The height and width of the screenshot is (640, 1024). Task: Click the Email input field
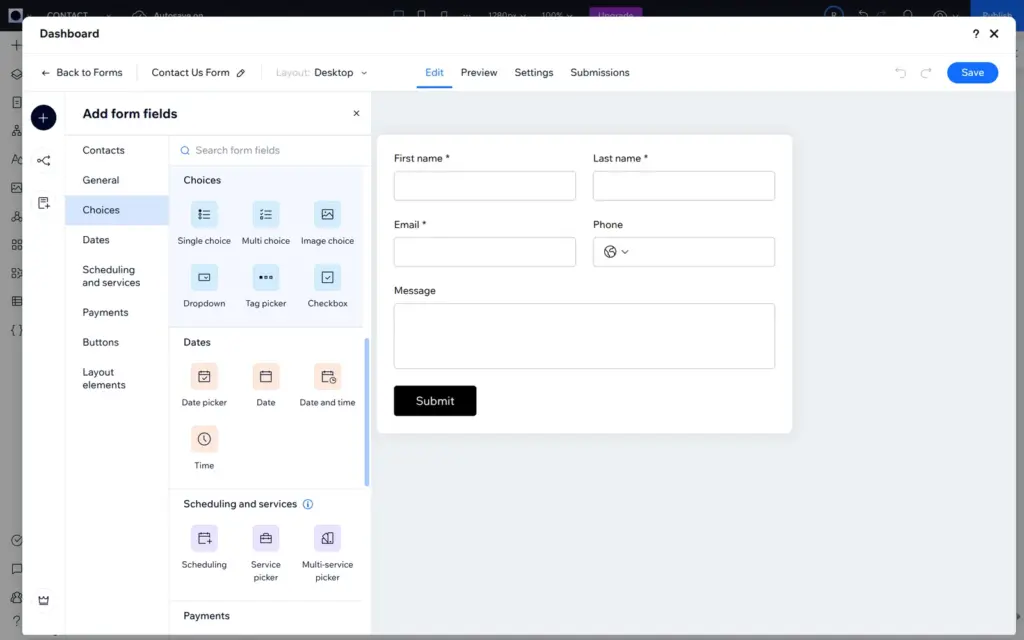point(485,252)
